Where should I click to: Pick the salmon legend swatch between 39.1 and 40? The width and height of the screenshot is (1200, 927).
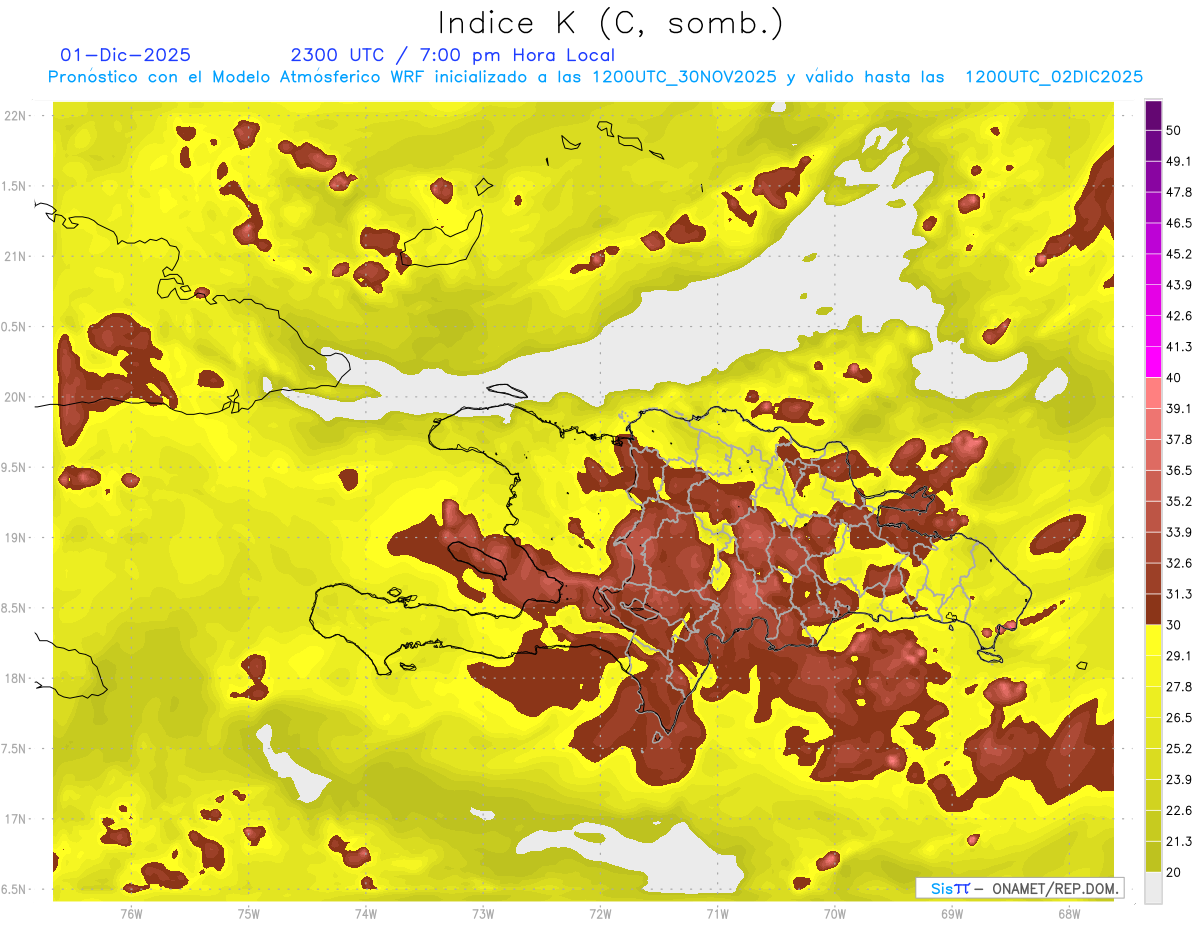pos(1153,393)
